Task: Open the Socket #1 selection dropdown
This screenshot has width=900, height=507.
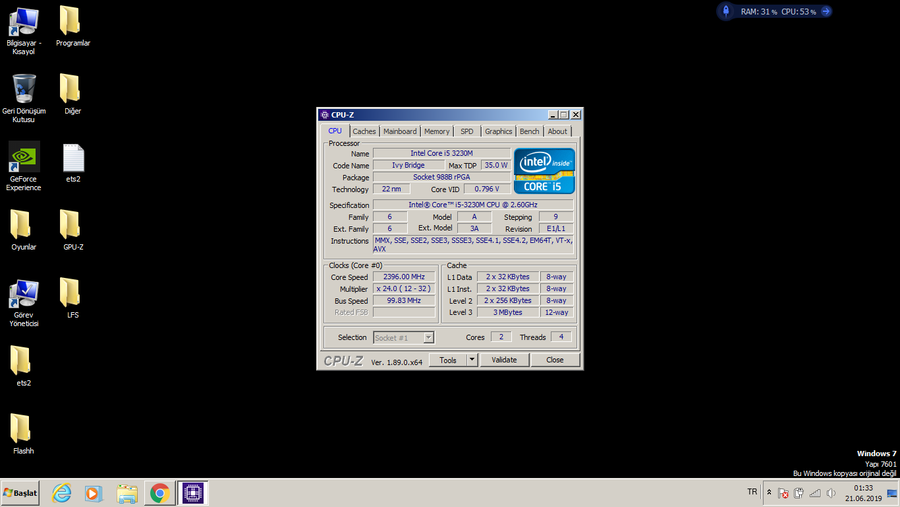Action: click(428, 338)
